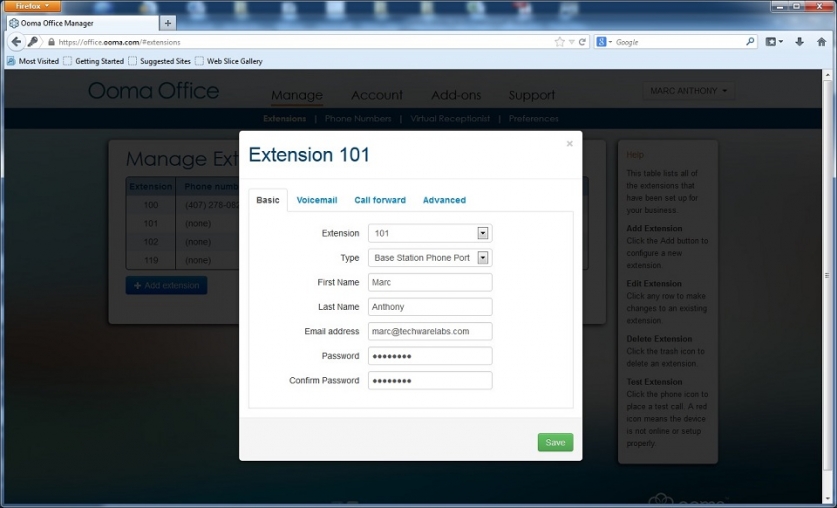Go to the Virtual Receptionist submenu
This screenshot has width=837, height=508.
450,118
